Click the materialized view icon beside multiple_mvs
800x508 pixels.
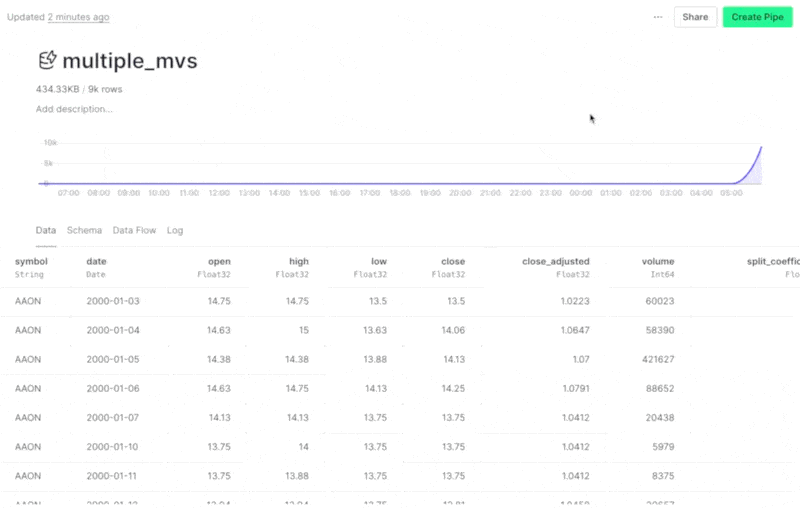pos(46,61)
